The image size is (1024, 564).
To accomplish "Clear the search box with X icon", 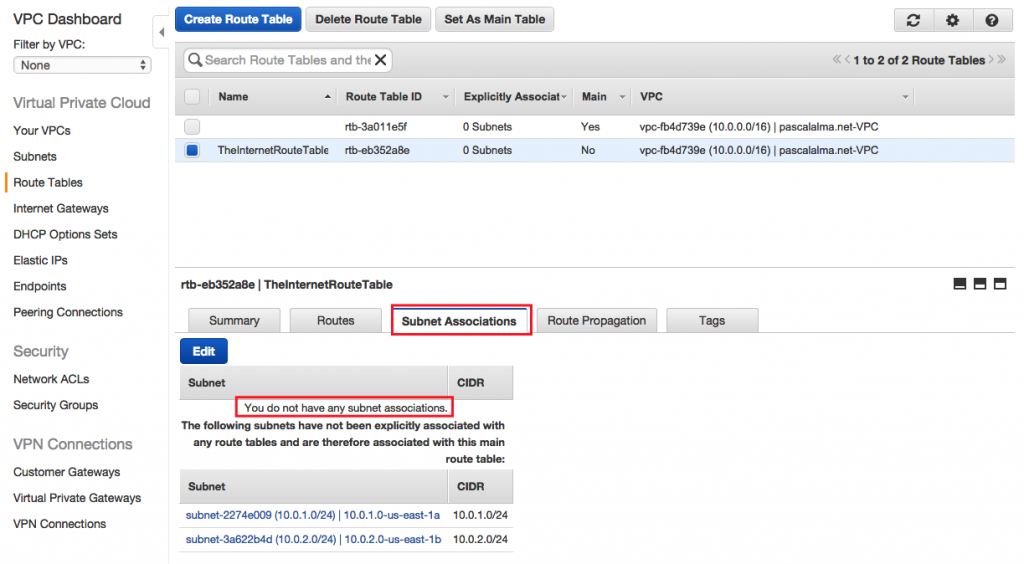I will (x=380, y=60).
